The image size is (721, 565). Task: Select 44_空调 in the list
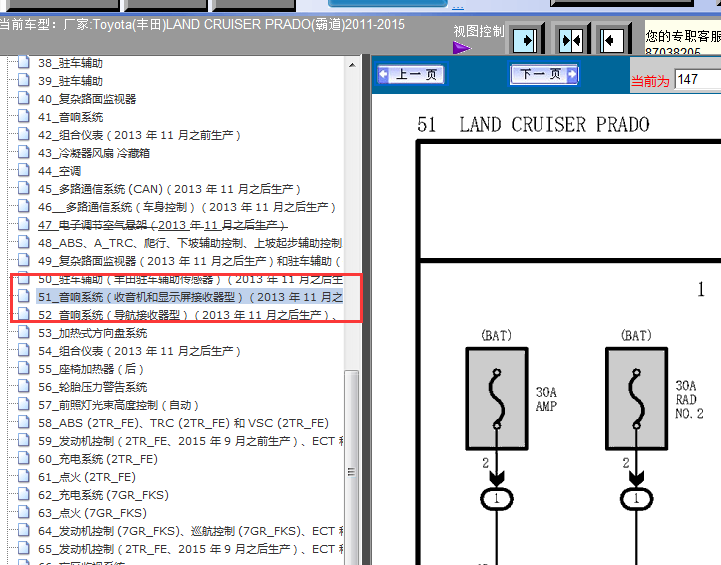coord(59,171)
